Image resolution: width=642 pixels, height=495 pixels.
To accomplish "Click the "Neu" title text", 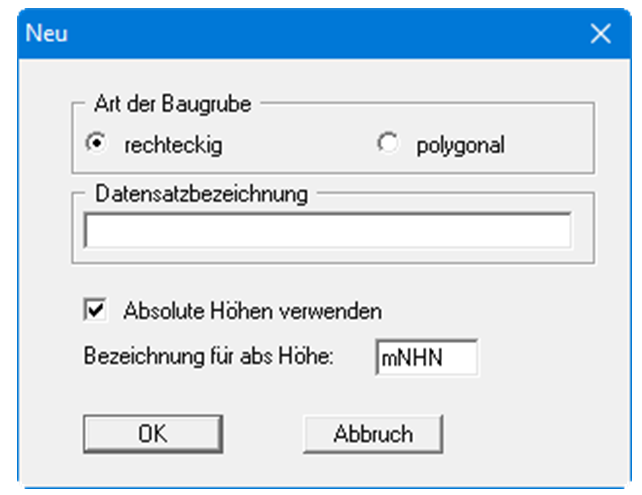I will tap(47, 33).
